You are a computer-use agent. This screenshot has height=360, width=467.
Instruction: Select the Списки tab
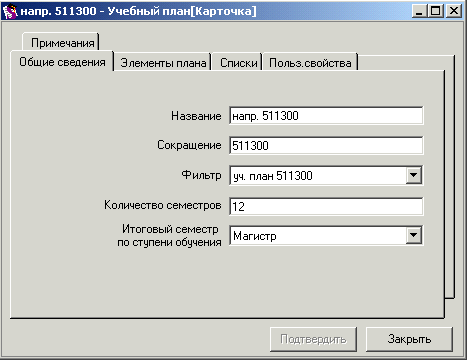click(x=238, y=63)
